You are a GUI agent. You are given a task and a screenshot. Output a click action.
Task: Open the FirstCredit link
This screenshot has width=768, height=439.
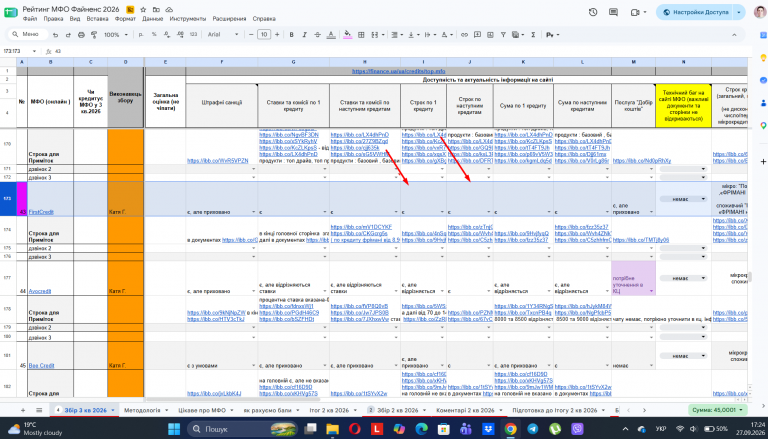[x=41, y=212]
